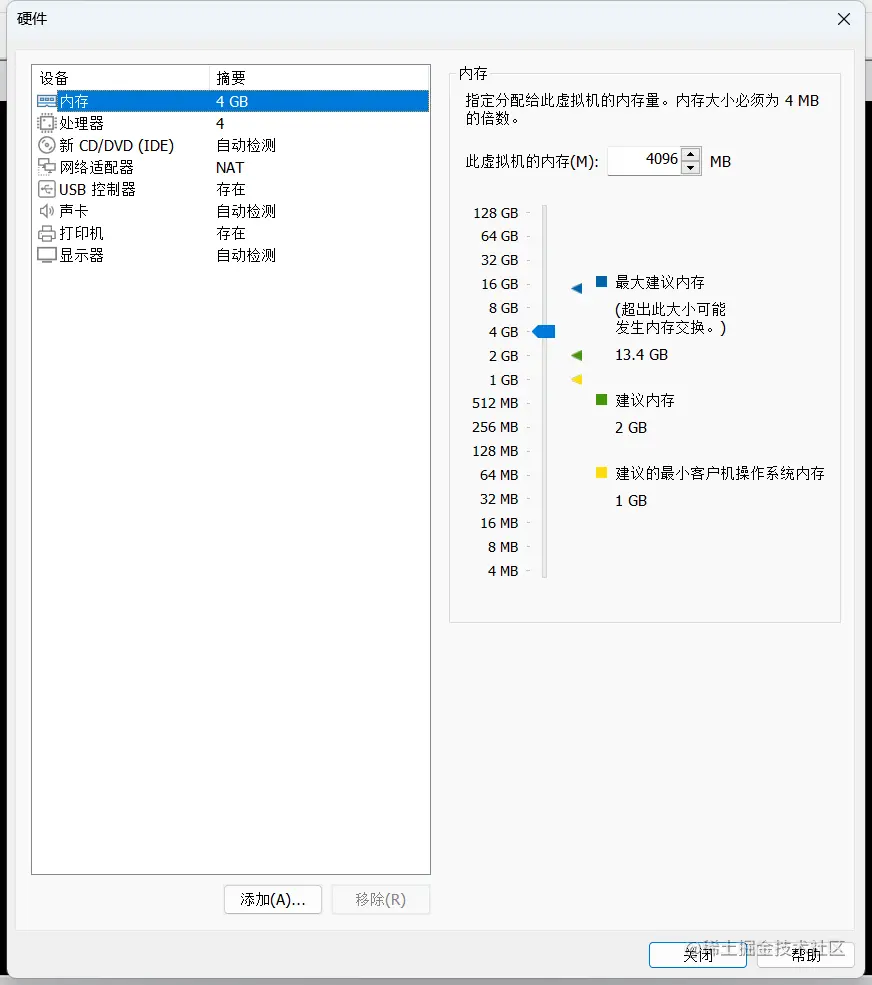872x985 pixels.
Task: Click the 8 GB slider label
Action: pyautogui.click(x=503, y=308)
